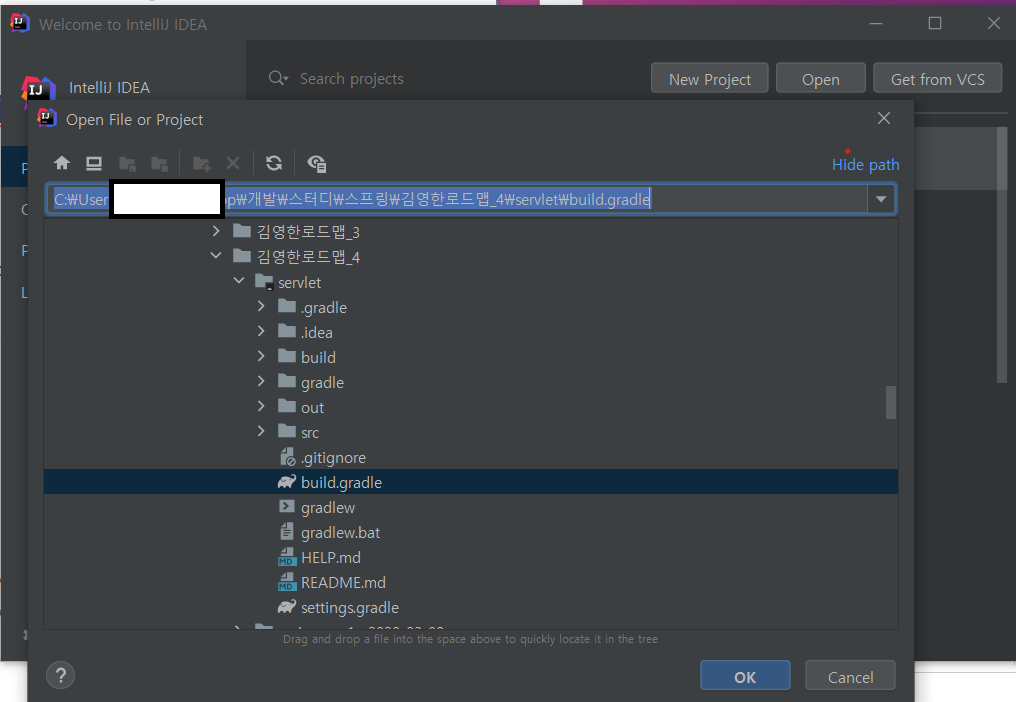The height and width of the screenshot is (702, 1016).
Task: Click the IntelliJ IDEA logo in Welcome sidebar
Action: coord(38,89)
